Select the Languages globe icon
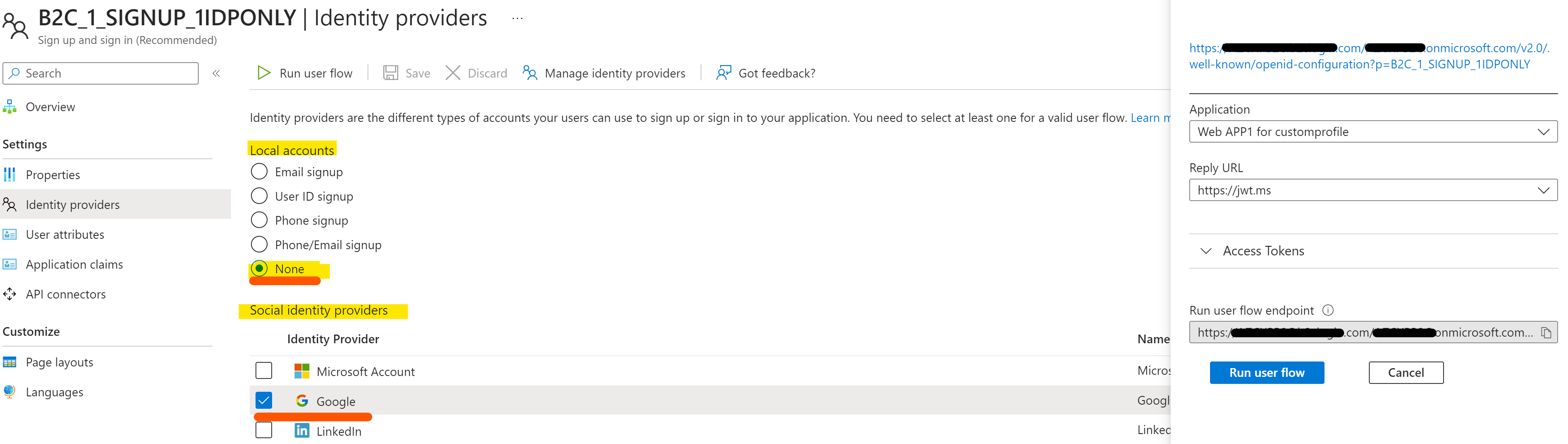1568x444 pixels. [x=9, y=392]
